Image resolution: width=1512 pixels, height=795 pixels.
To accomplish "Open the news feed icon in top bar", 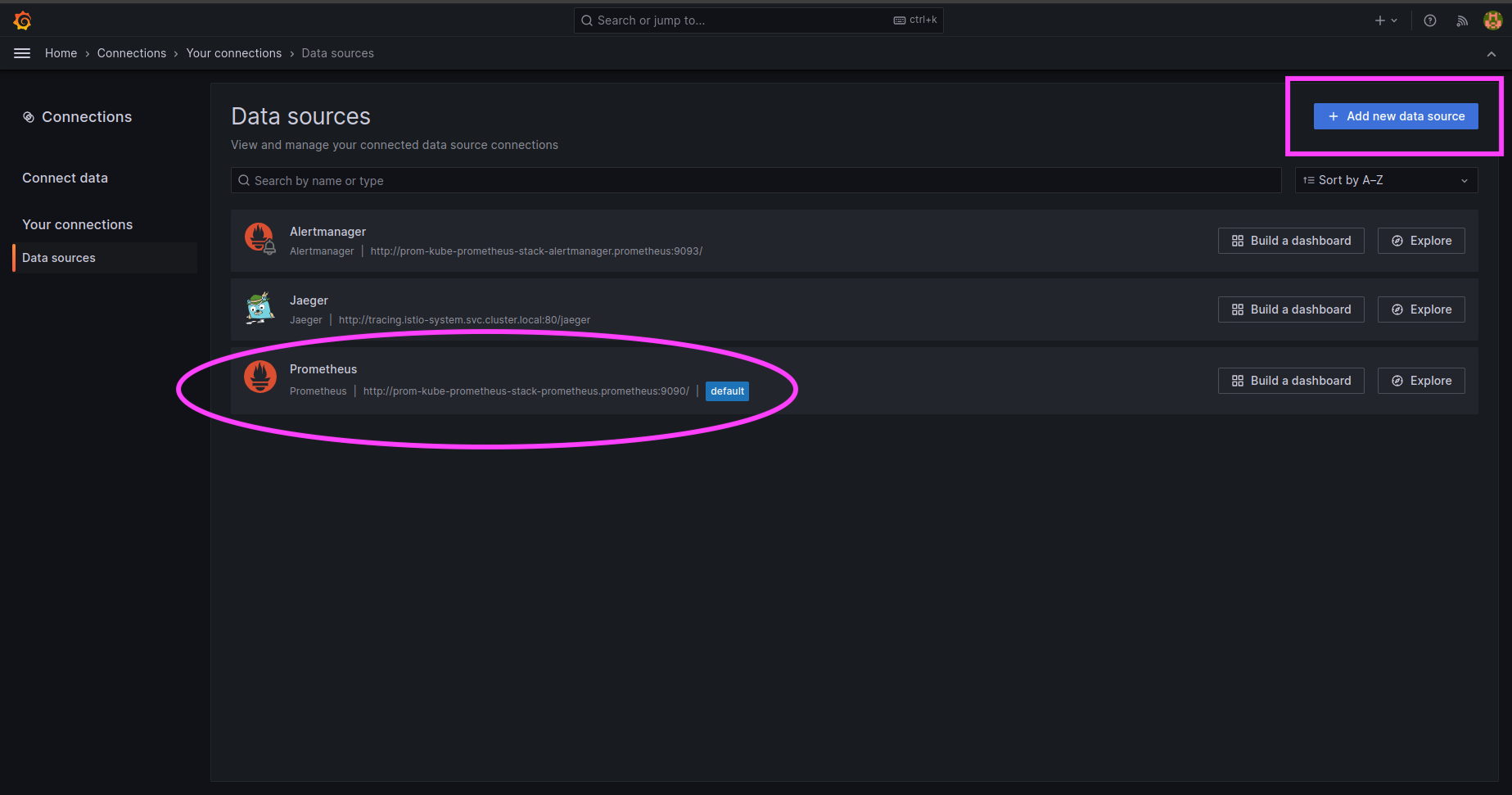I will click(1462, 20).
